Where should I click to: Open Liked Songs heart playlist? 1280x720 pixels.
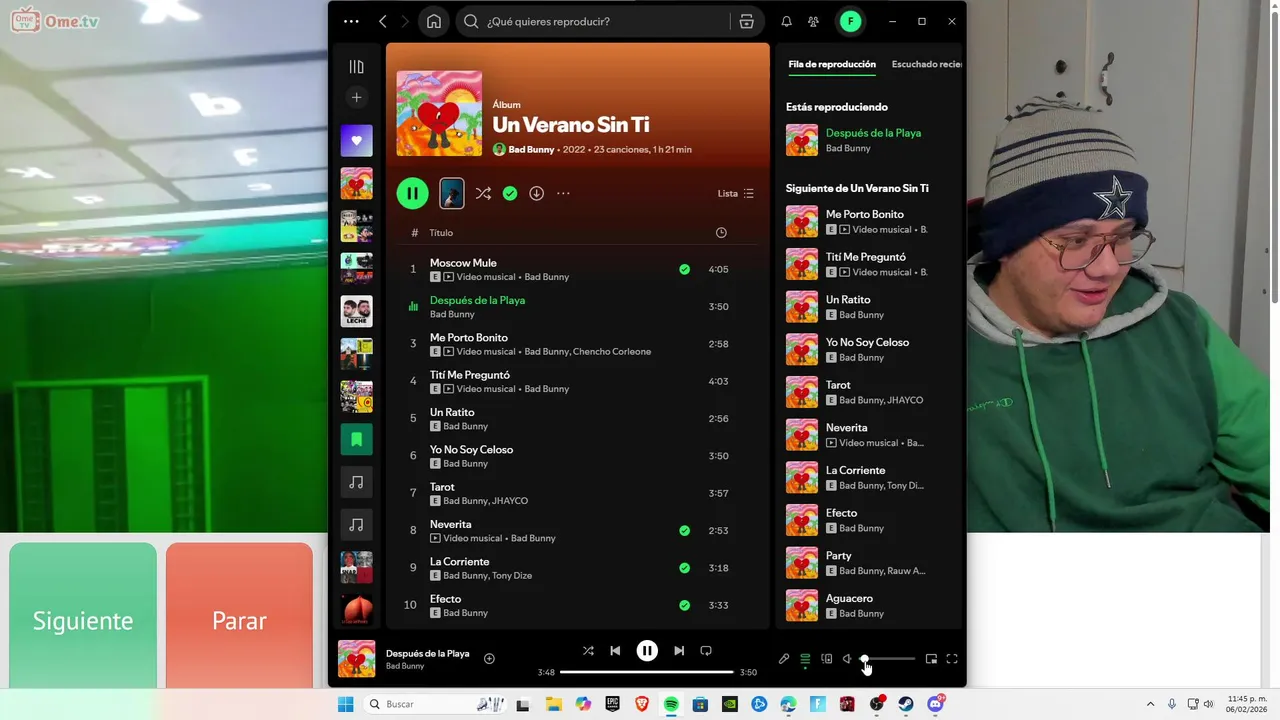[356, 141]
